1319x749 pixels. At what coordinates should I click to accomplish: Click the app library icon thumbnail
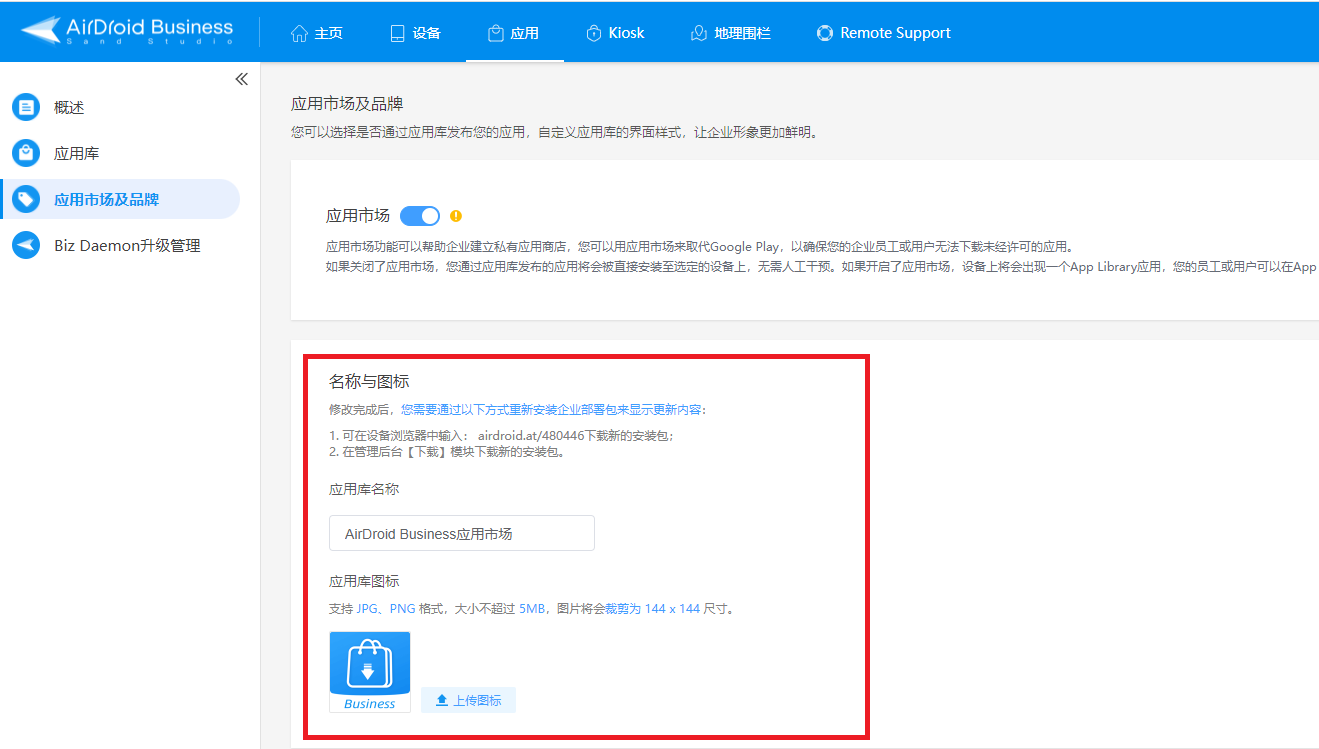[x=370, y=672]
